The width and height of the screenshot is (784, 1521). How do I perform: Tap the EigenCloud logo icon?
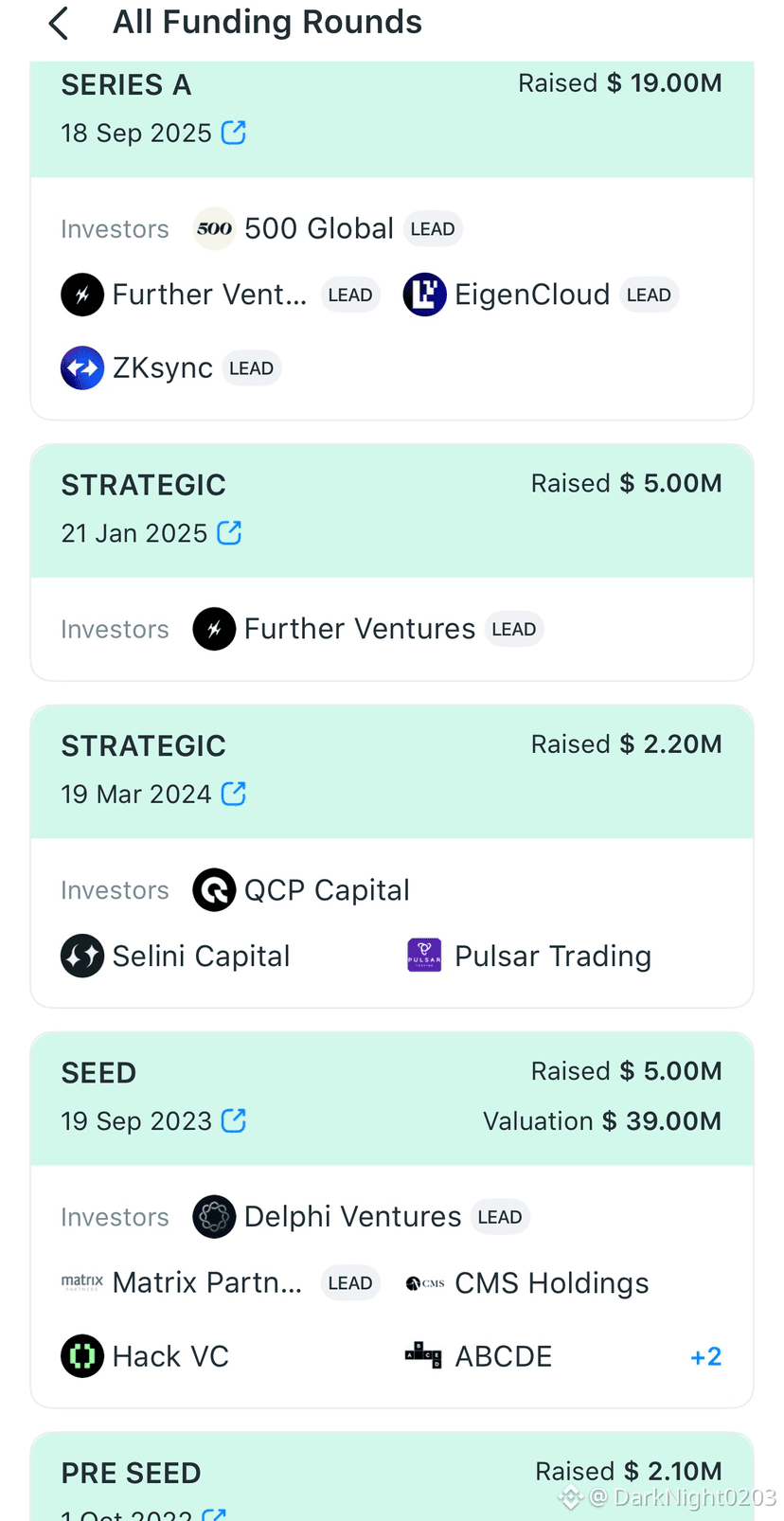(x=425, y=295)
